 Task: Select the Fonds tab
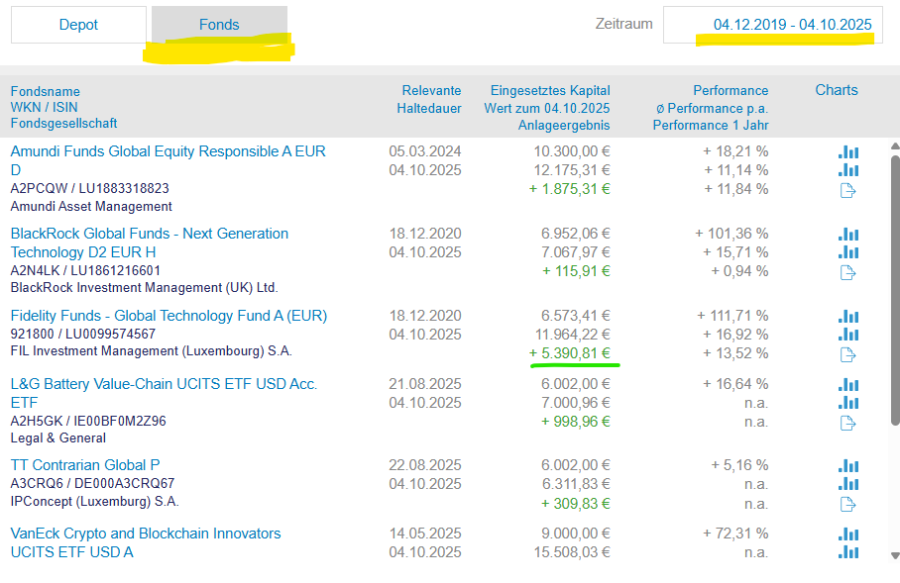[219, 25]
